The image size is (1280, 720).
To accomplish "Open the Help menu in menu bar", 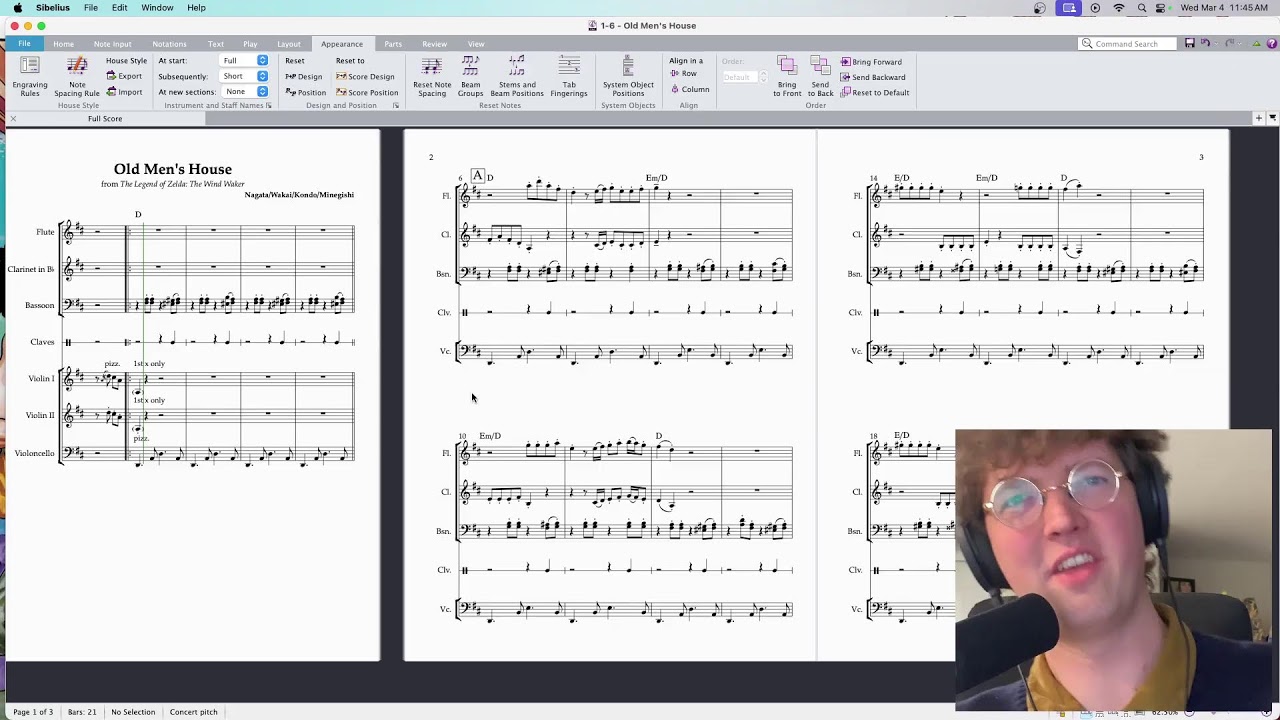I will [196, 8].
